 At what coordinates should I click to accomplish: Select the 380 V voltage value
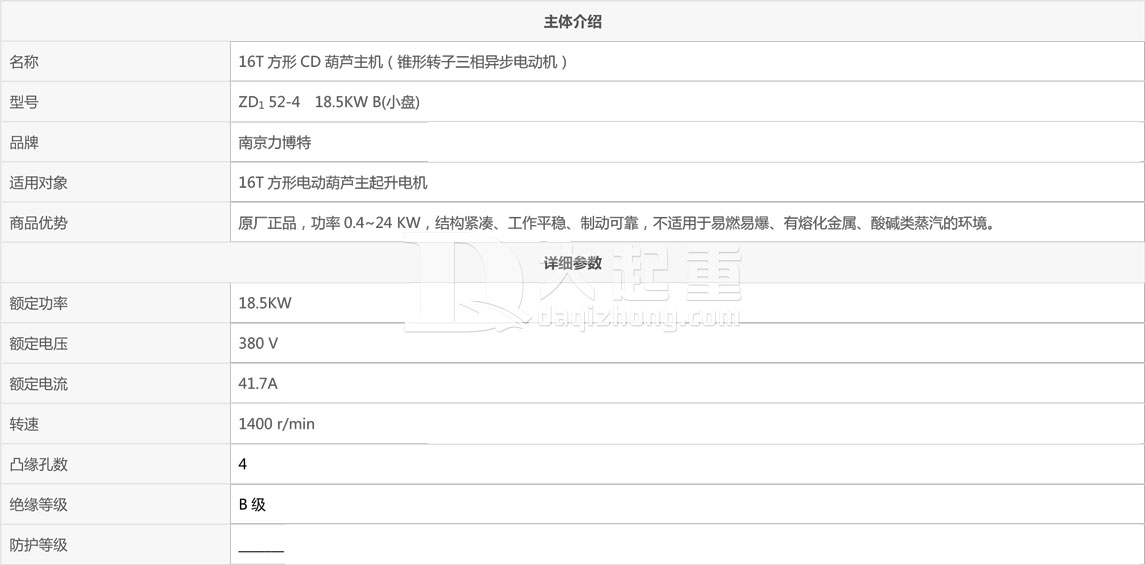point(258,343)
